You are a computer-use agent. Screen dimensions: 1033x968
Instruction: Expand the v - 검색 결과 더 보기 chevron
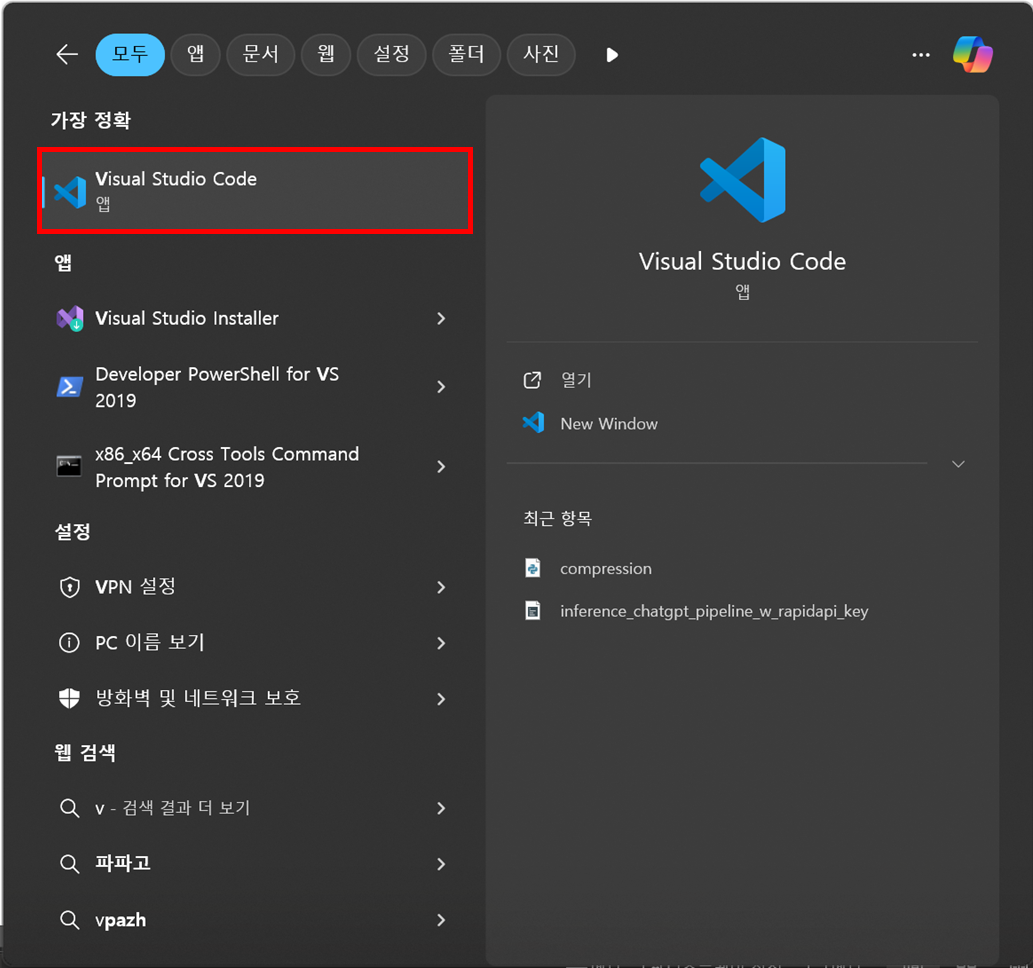pyautogui.click(x=441, y=808)
